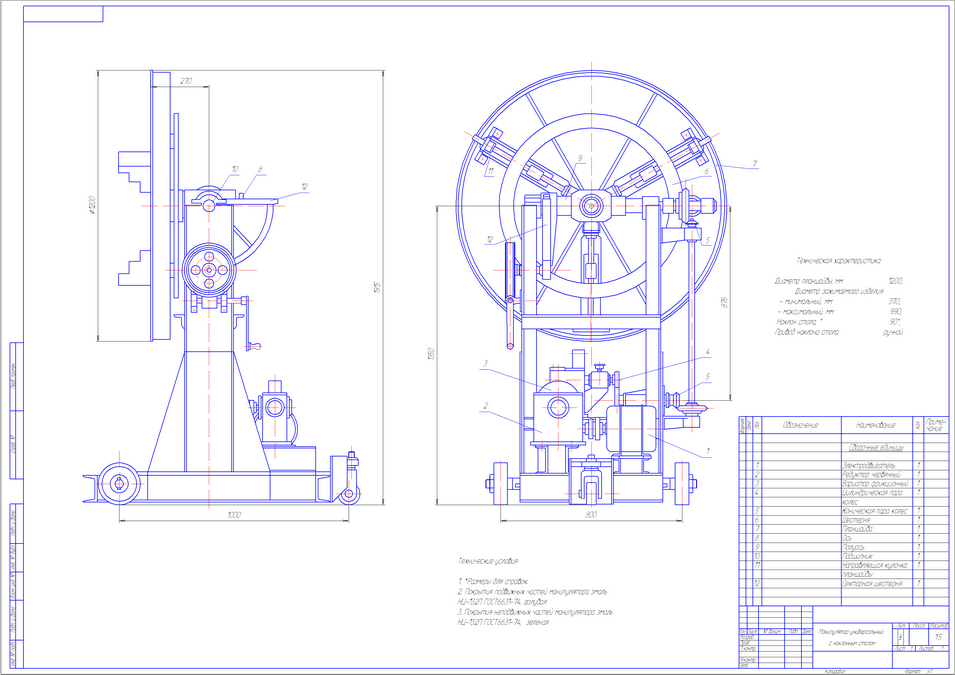Click the '- минимальный, мм' label

806,302
